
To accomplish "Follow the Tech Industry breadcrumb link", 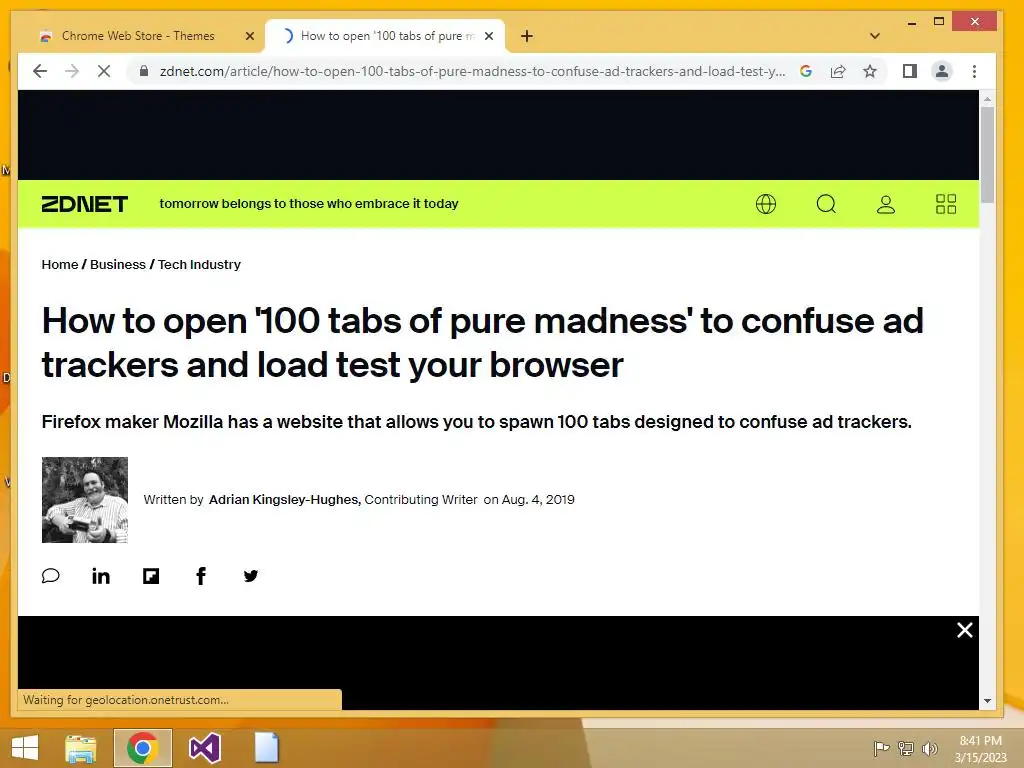I will 199,264.
